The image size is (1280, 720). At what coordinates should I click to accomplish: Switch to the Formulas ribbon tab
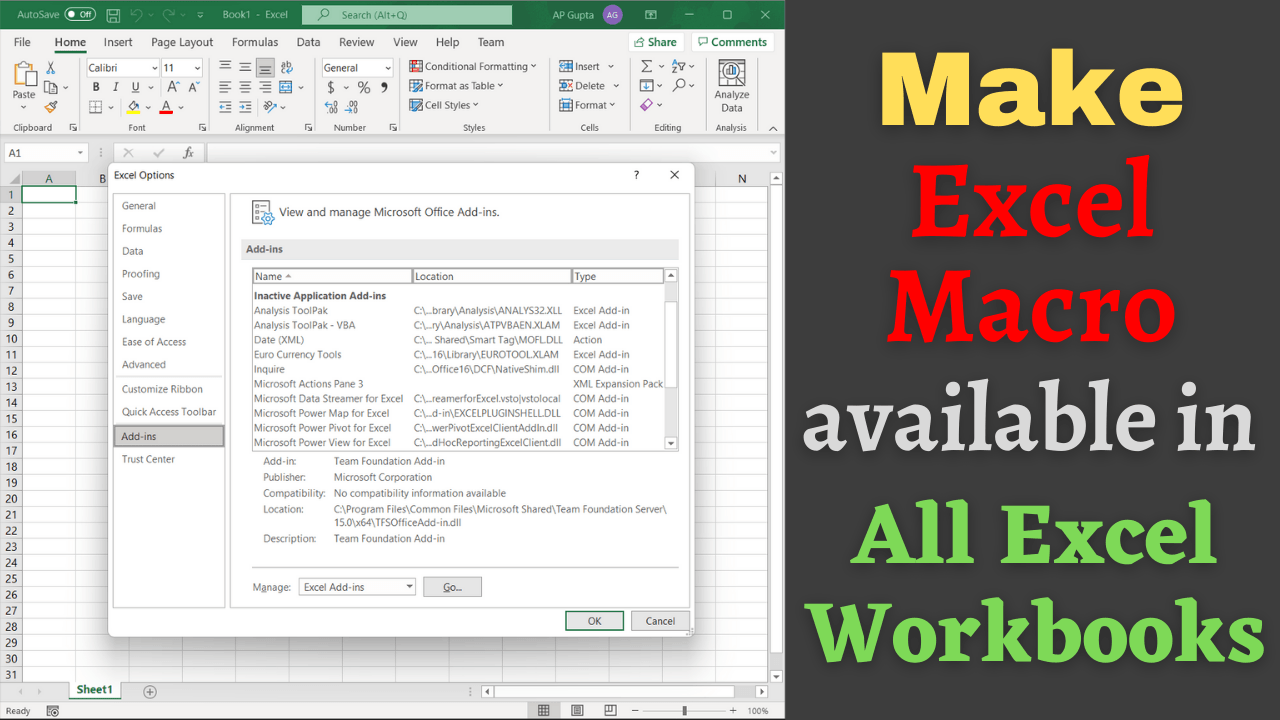click(x=254, y=42)
